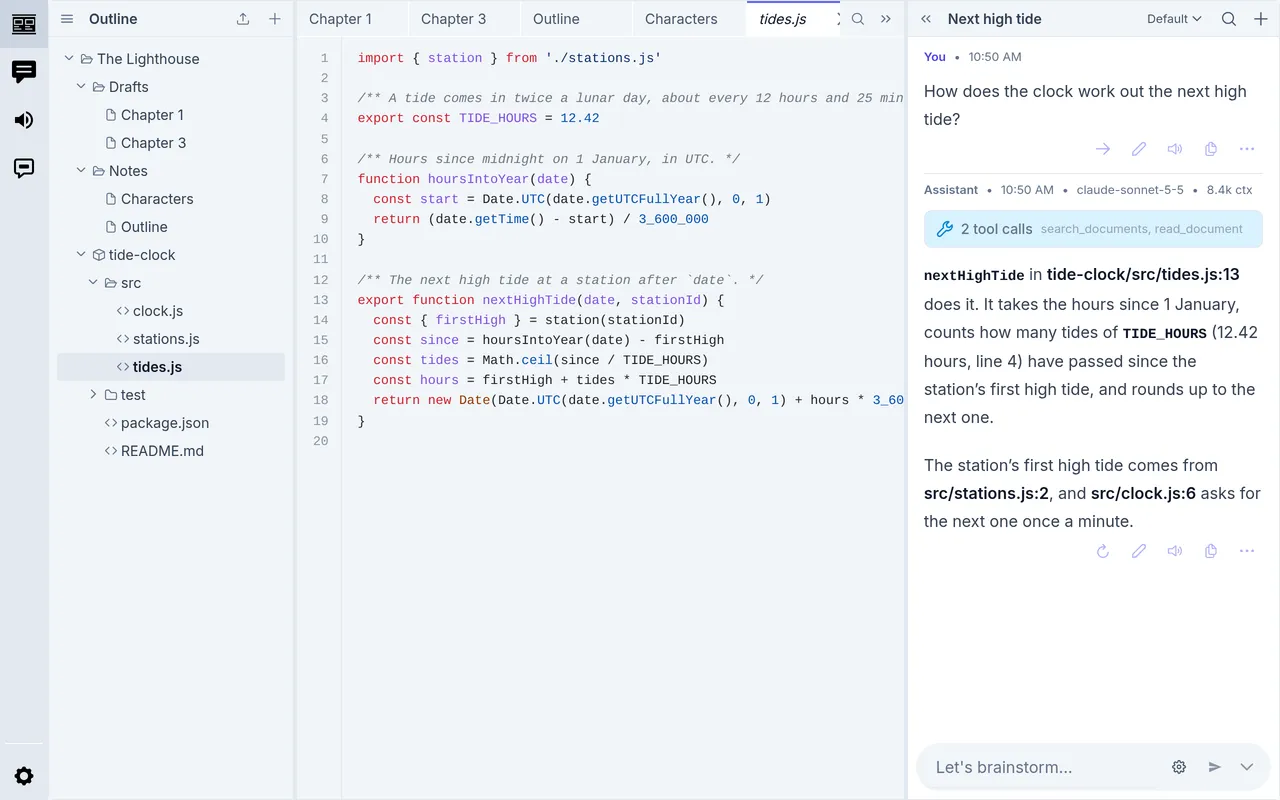
Task: Regenerate the assistant reply
Action: pos(1103,551)
